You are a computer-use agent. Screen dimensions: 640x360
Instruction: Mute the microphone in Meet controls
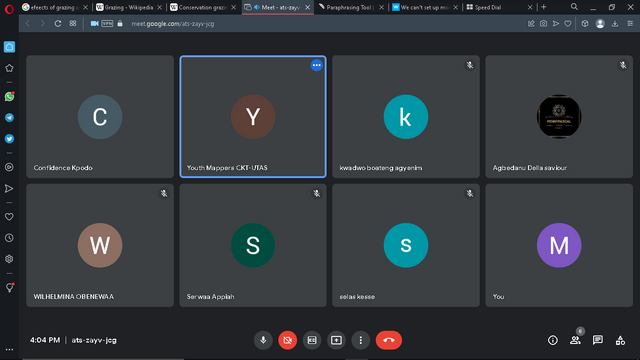pyautogui.click(x=263, y=340)
